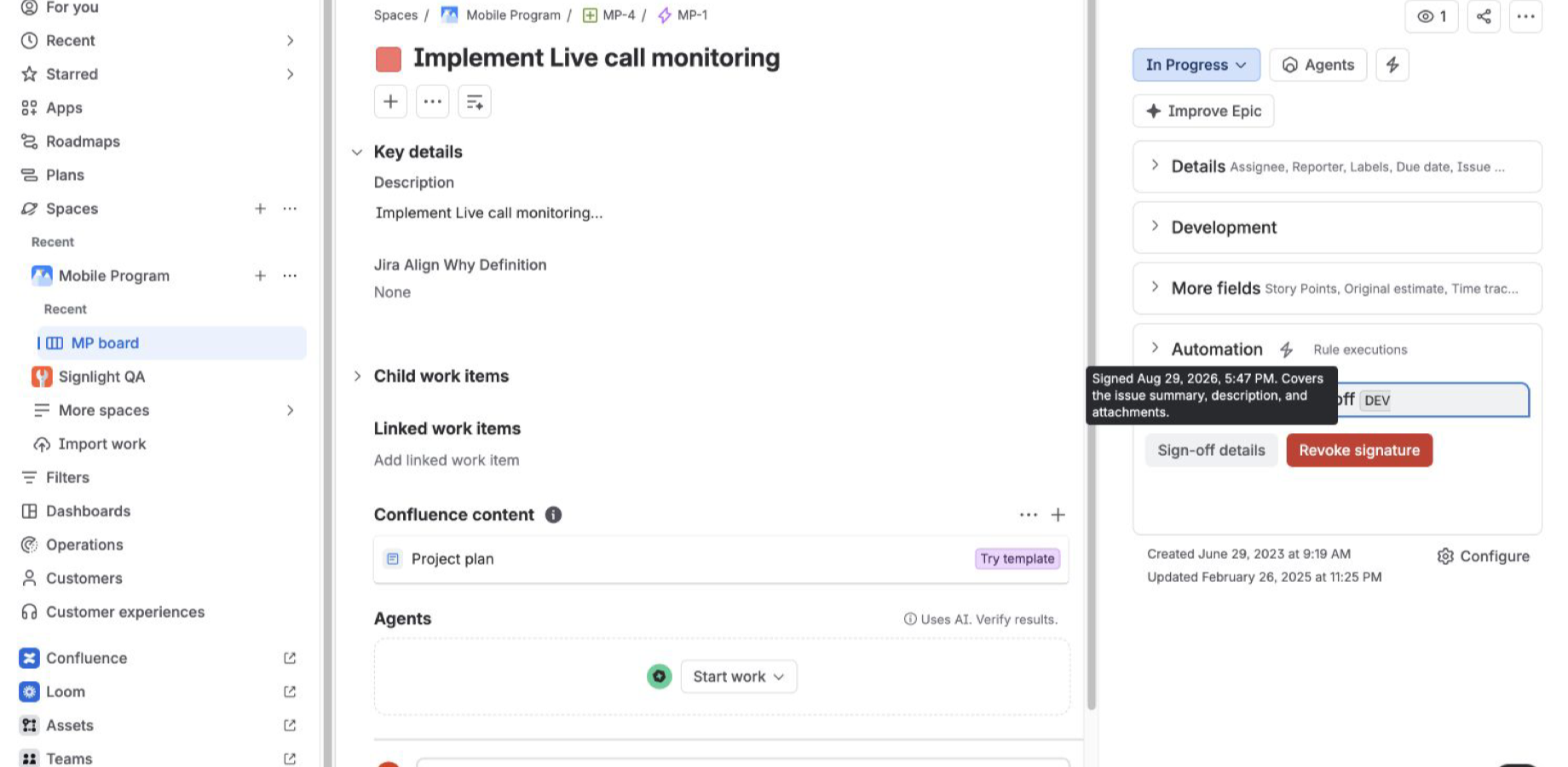Open Spaces more options menu
Image resolution: width=1568 pixels, height=767 pixels.
[290, 209]
